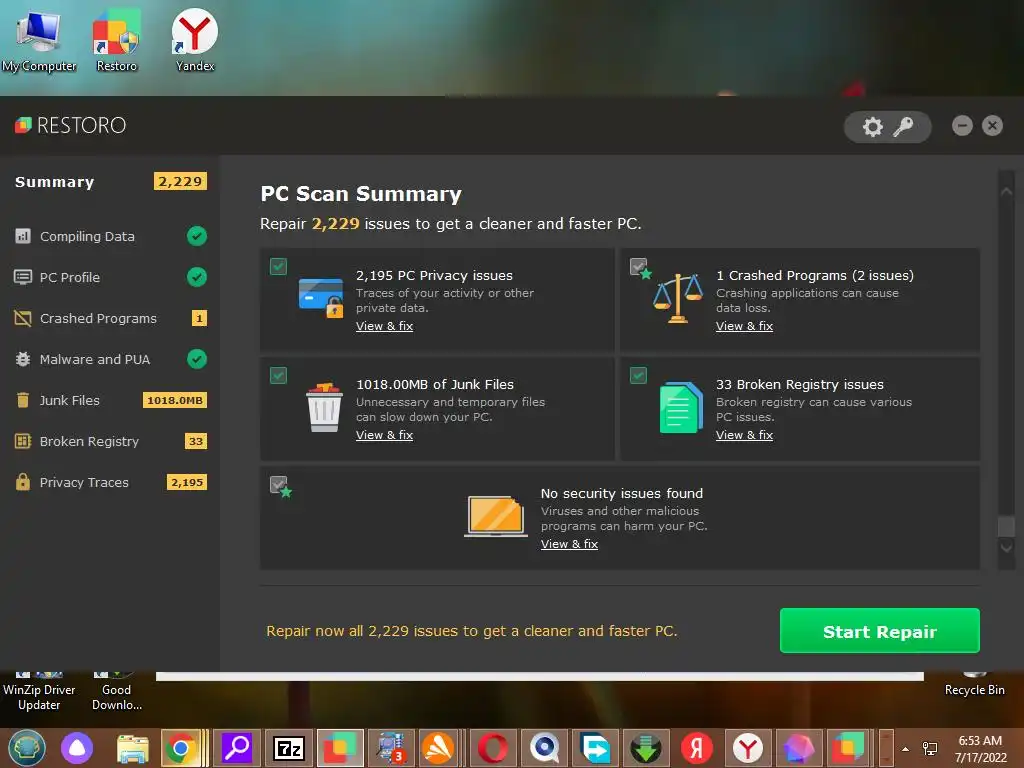Viewport: 1024px width, 768px height.
Task: Open Junk Files section
Action: point(110,400)
